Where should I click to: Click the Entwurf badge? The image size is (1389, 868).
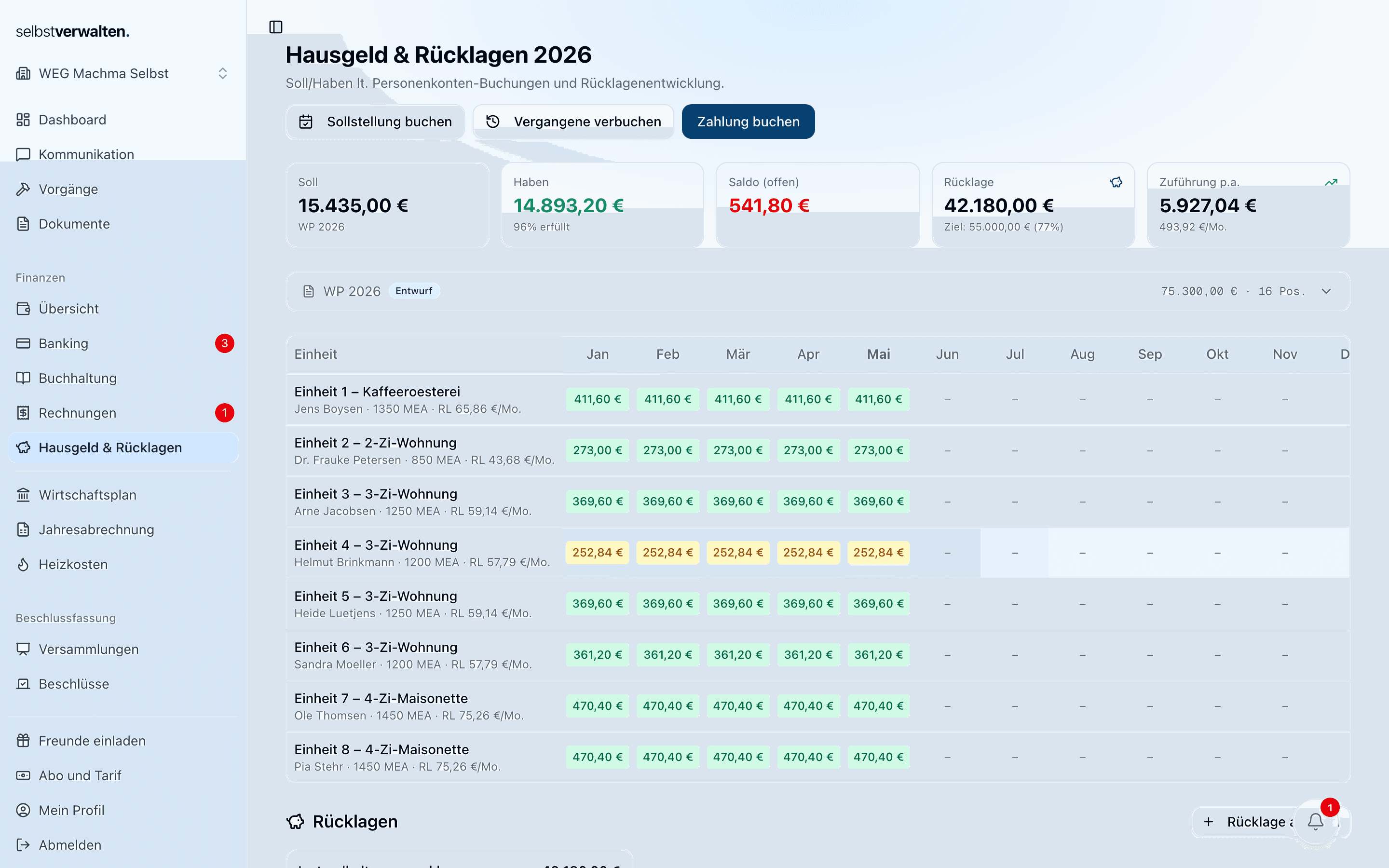(414, 291)
